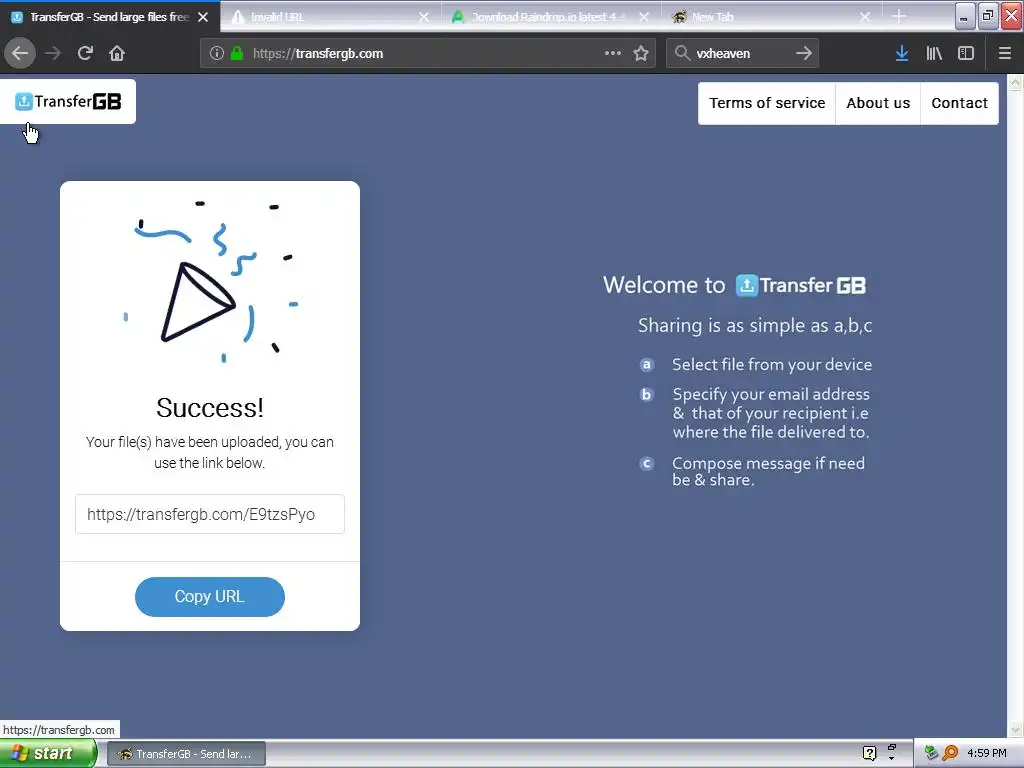Open the Contact page
This screenshot has height=768, width=1024.
click(959, 103)
